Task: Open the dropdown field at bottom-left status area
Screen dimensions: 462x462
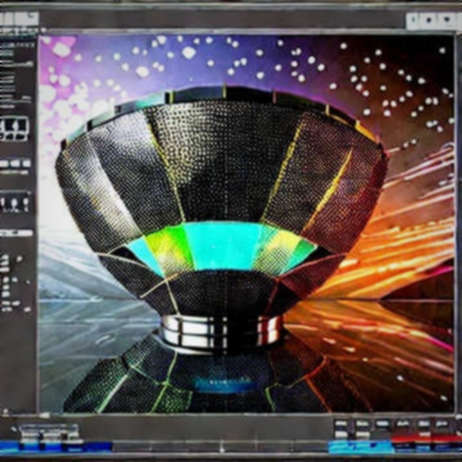Action: (48, 428)
